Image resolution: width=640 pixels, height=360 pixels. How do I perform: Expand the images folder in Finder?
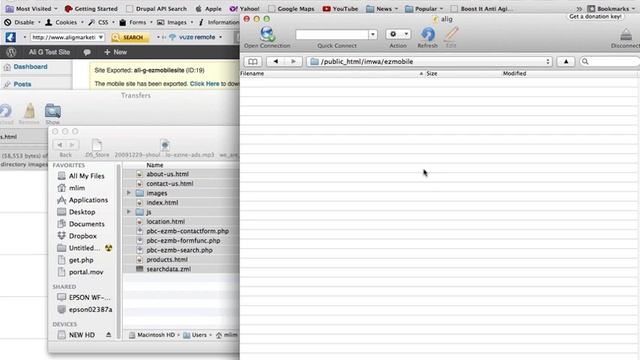129,193
